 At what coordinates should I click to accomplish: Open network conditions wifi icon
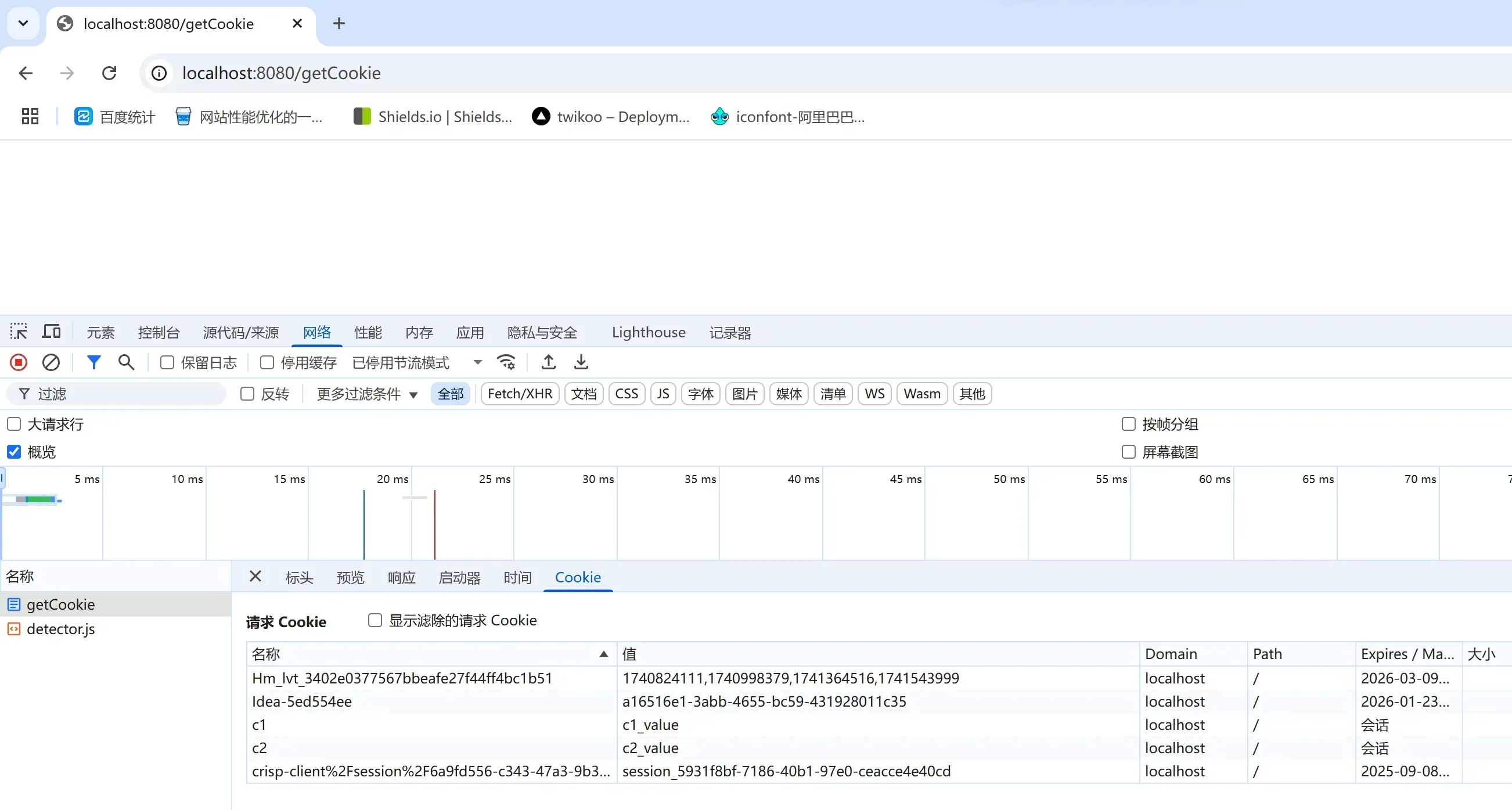pos(506,362)
